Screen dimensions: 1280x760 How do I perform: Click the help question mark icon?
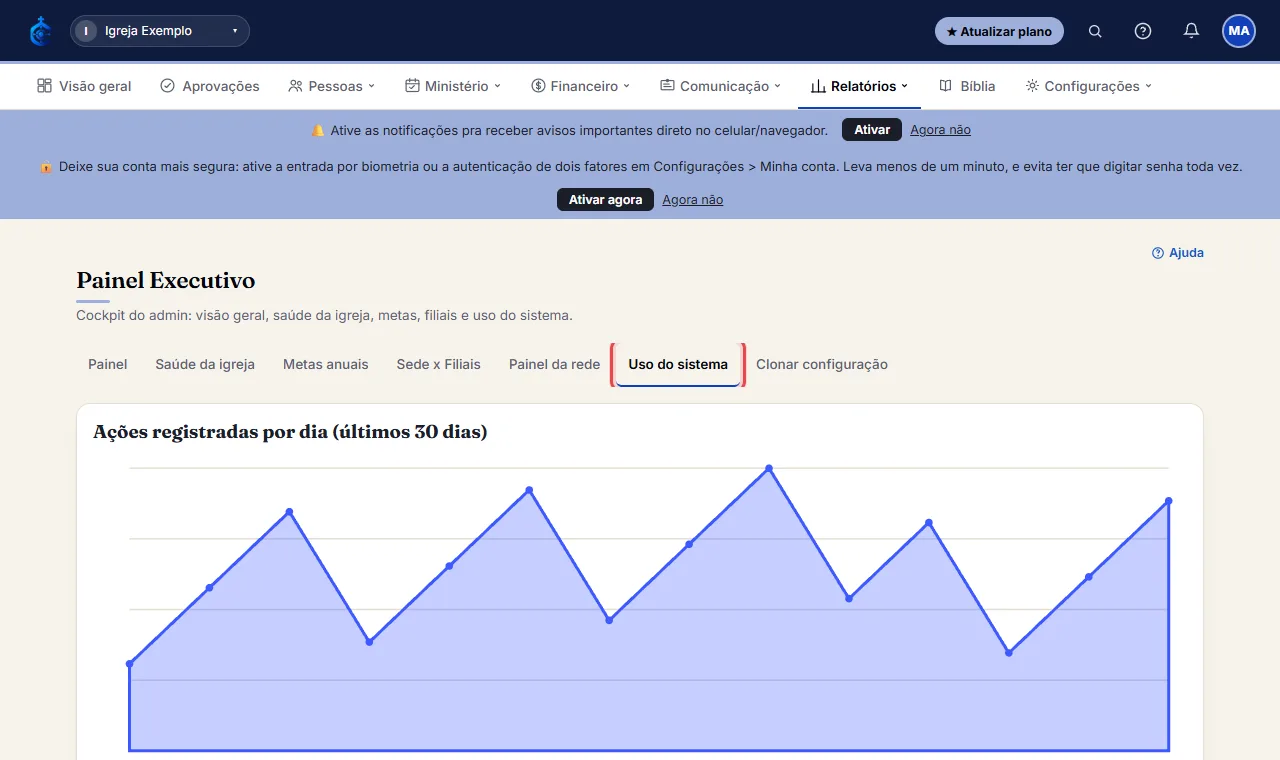point(1143,31)
